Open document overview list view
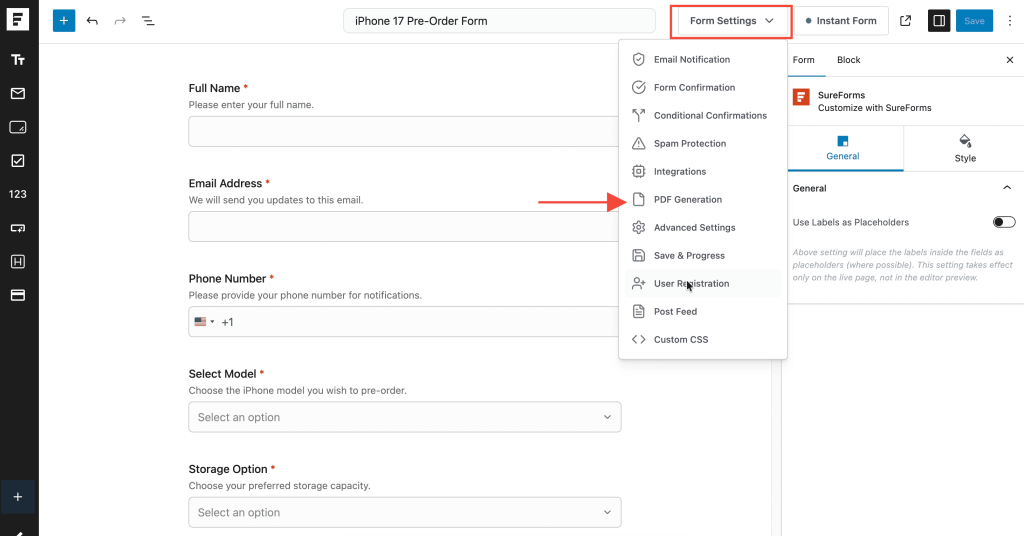Viewport: 1024px width, 536px height. coord(148,21)
